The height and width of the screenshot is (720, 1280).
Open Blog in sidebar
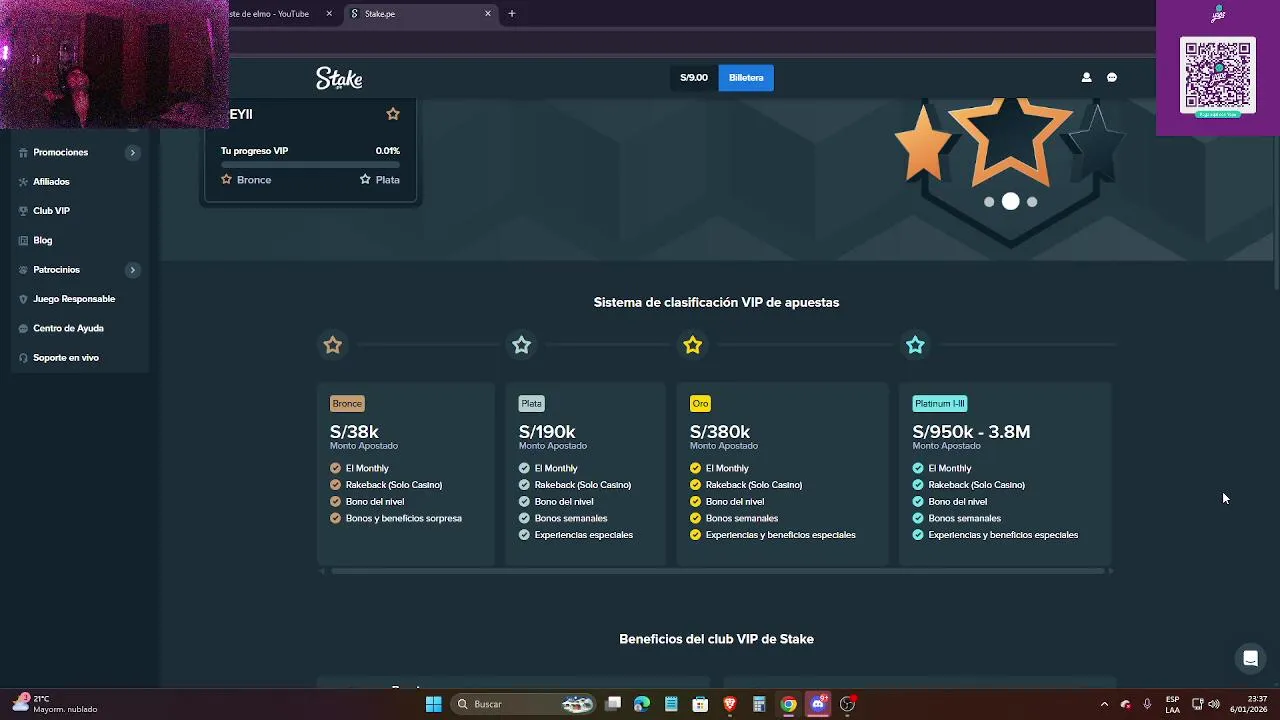point(42,240)
